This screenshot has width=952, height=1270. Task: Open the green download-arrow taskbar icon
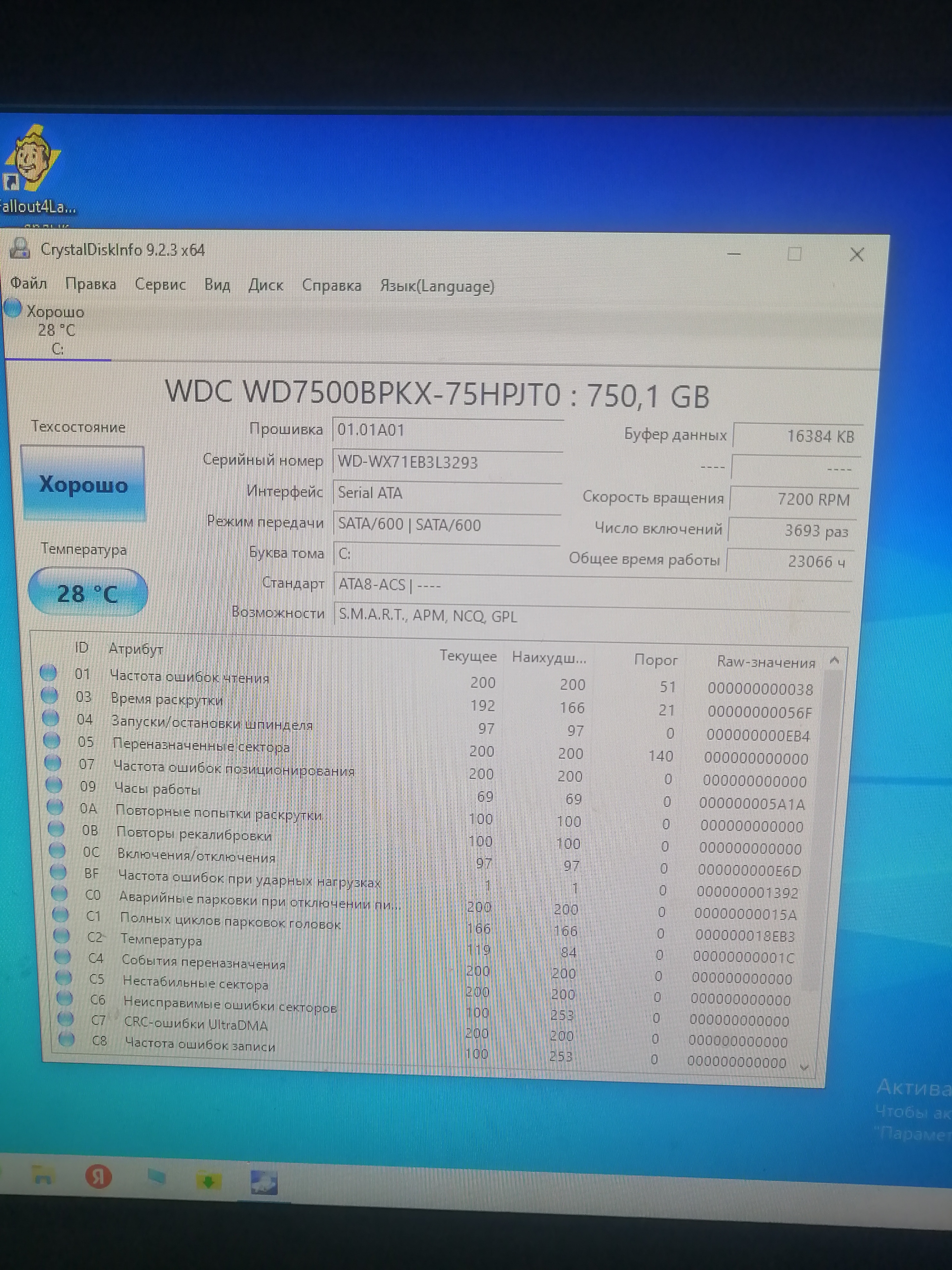209,1181
